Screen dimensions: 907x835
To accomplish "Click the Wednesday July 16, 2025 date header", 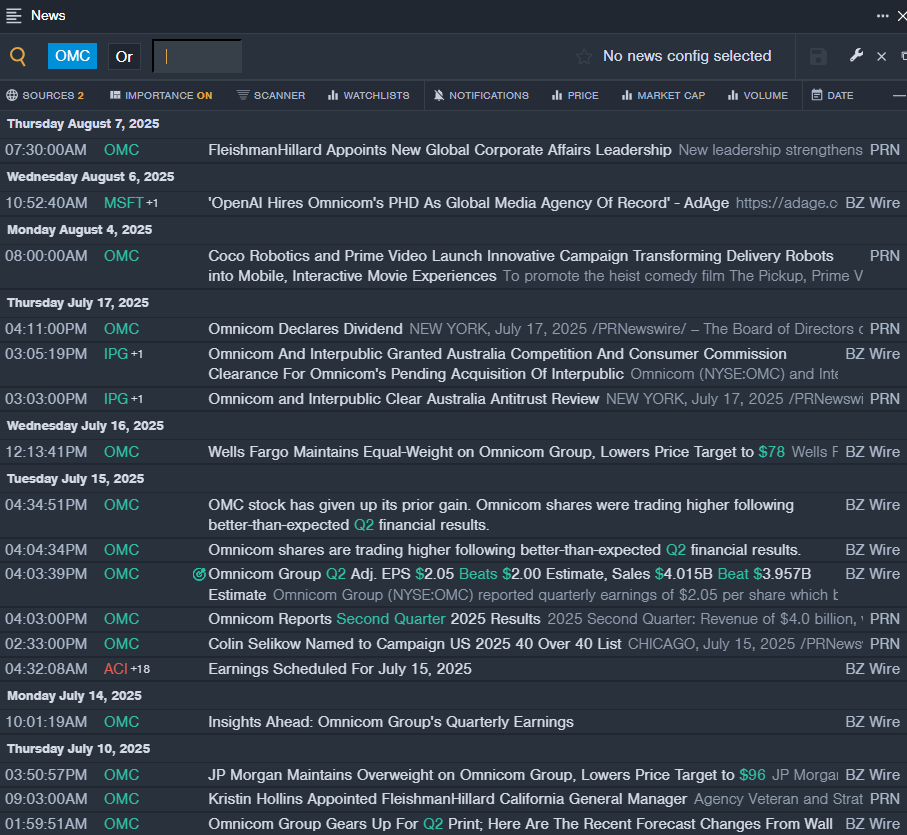I will 85,426.
